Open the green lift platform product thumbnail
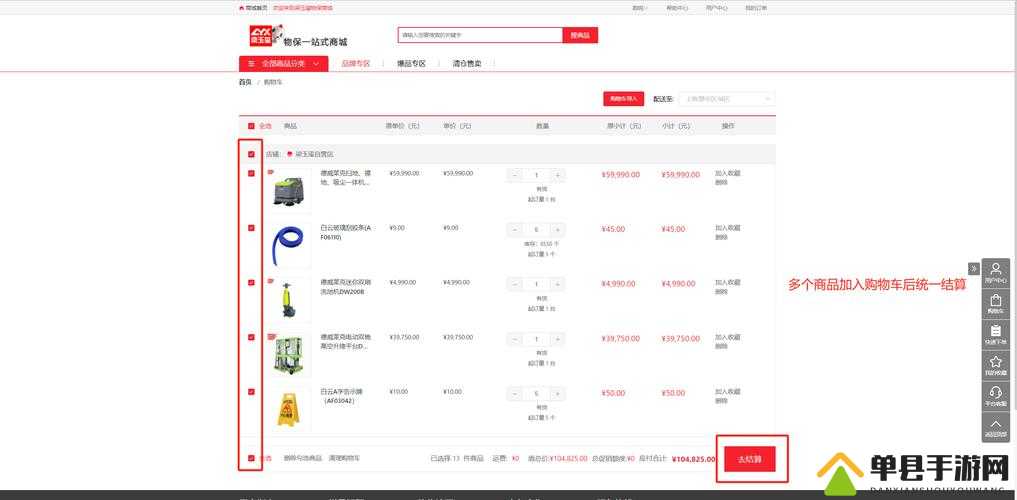Screen dimensions: 1017x500 [288, 355]
